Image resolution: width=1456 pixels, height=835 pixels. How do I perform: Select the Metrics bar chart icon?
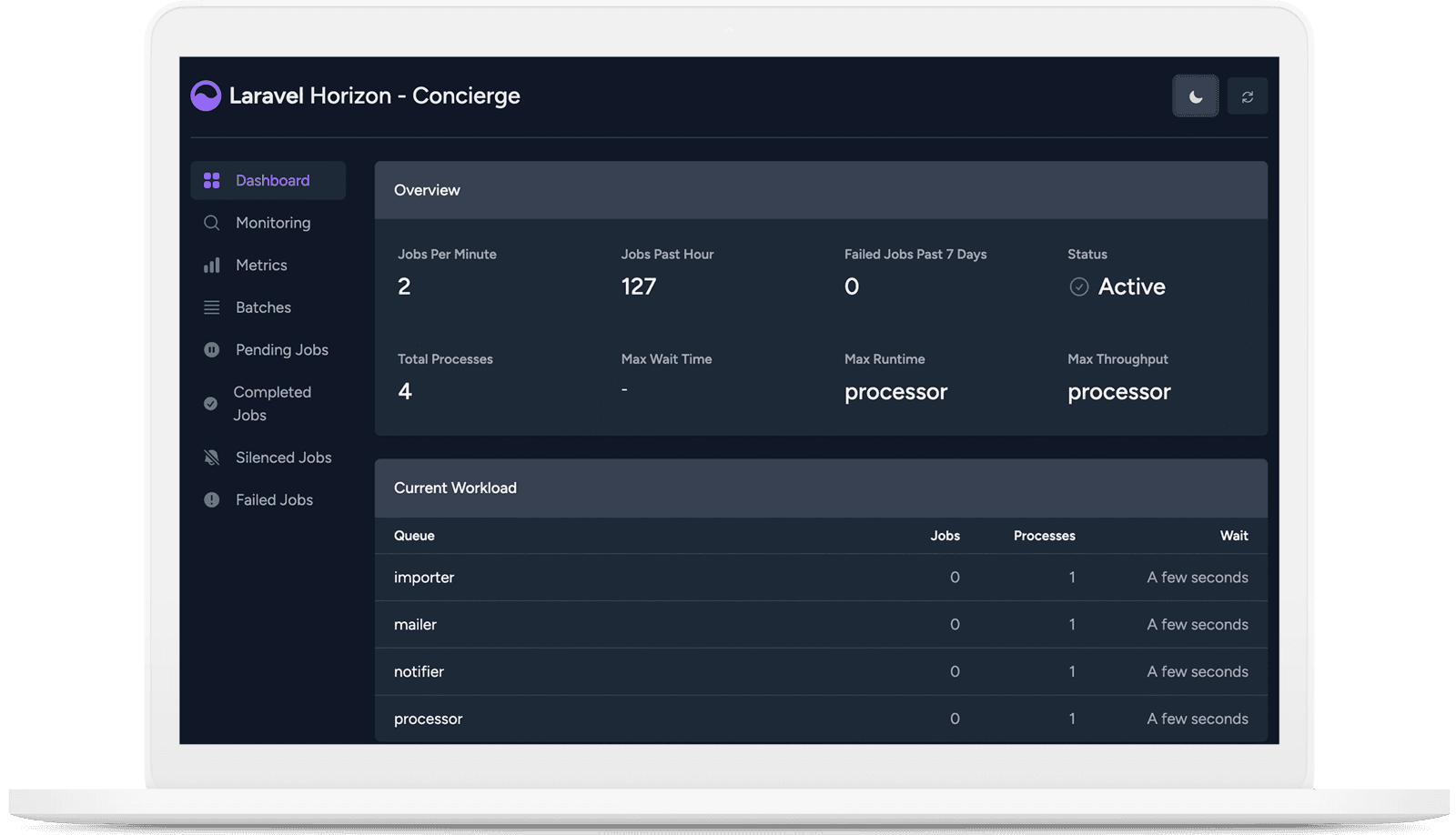pos(211,265)
